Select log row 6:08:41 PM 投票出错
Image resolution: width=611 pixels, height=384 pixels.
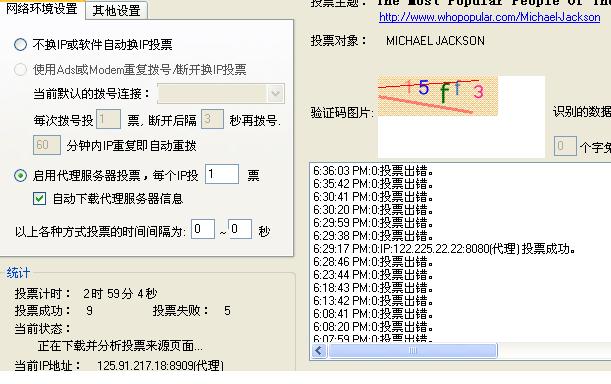tap(373, 314)
